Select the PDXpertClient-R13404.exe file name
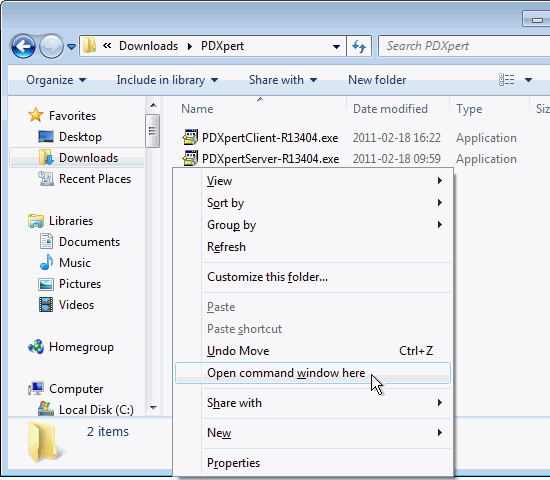Screen dimensions: 550x480 coord(270,138)
